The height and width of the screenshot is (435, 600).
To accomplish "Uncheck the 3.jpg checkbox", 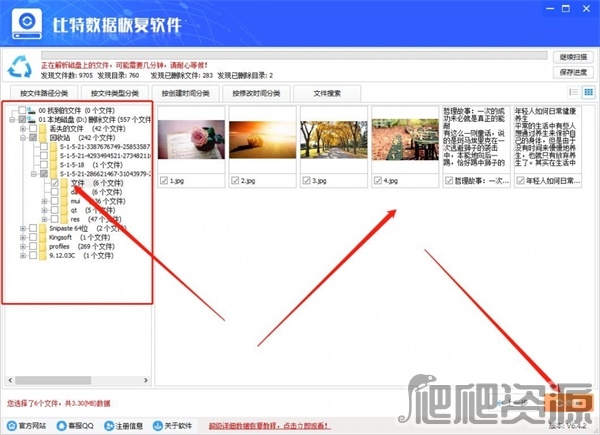I will 307,181.
